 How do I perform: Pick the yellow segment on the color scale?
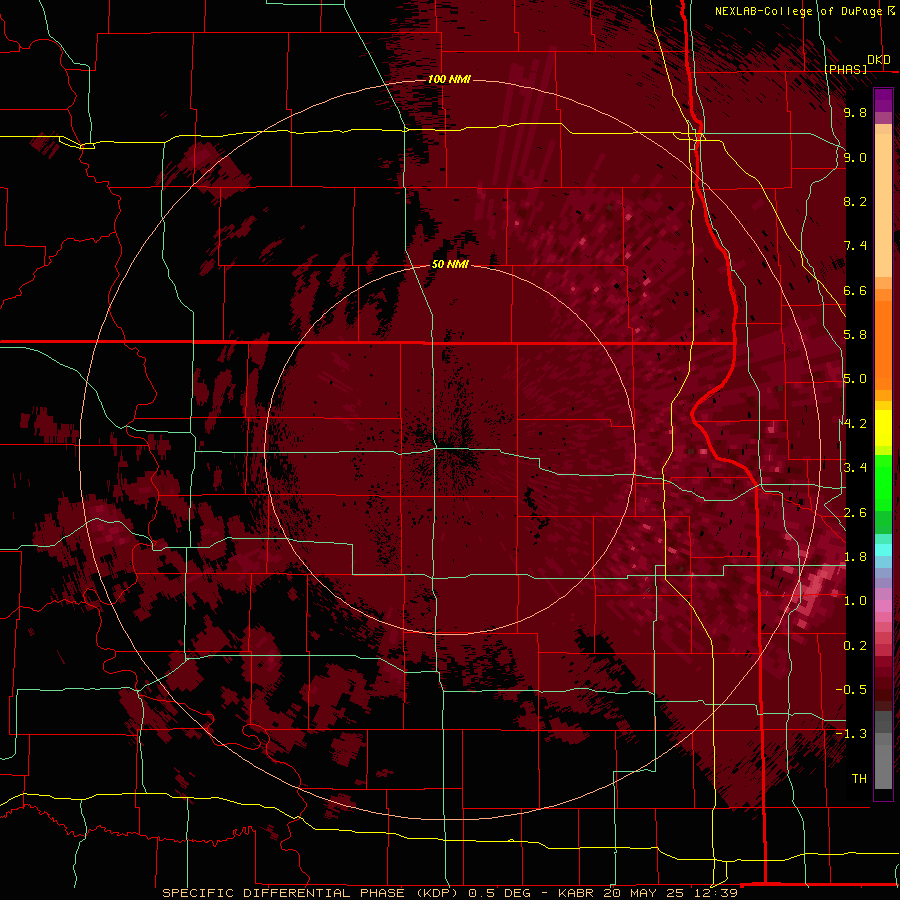(x=883, y=428)
